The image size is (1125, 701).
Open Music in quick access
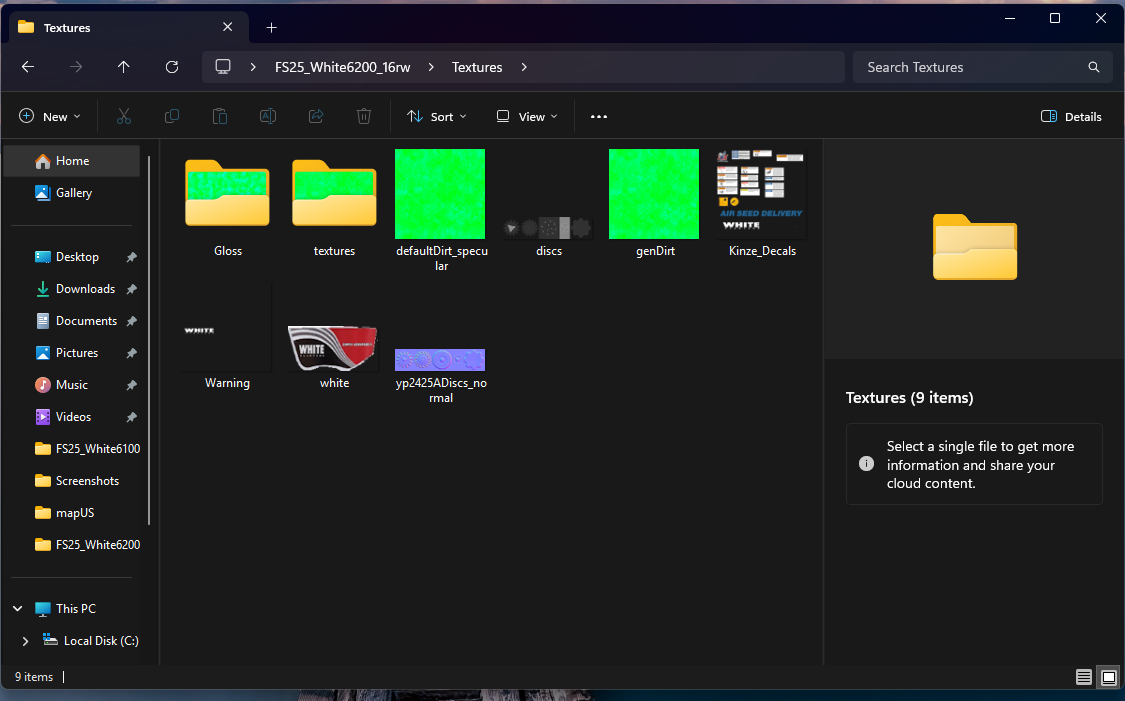point(72,385)
